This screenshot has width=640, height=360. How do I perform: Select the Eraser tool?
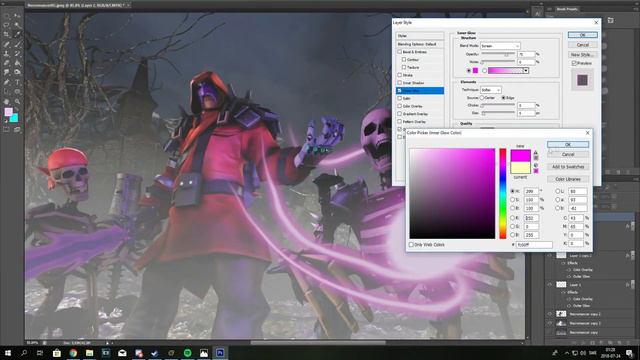click(7, 63)
